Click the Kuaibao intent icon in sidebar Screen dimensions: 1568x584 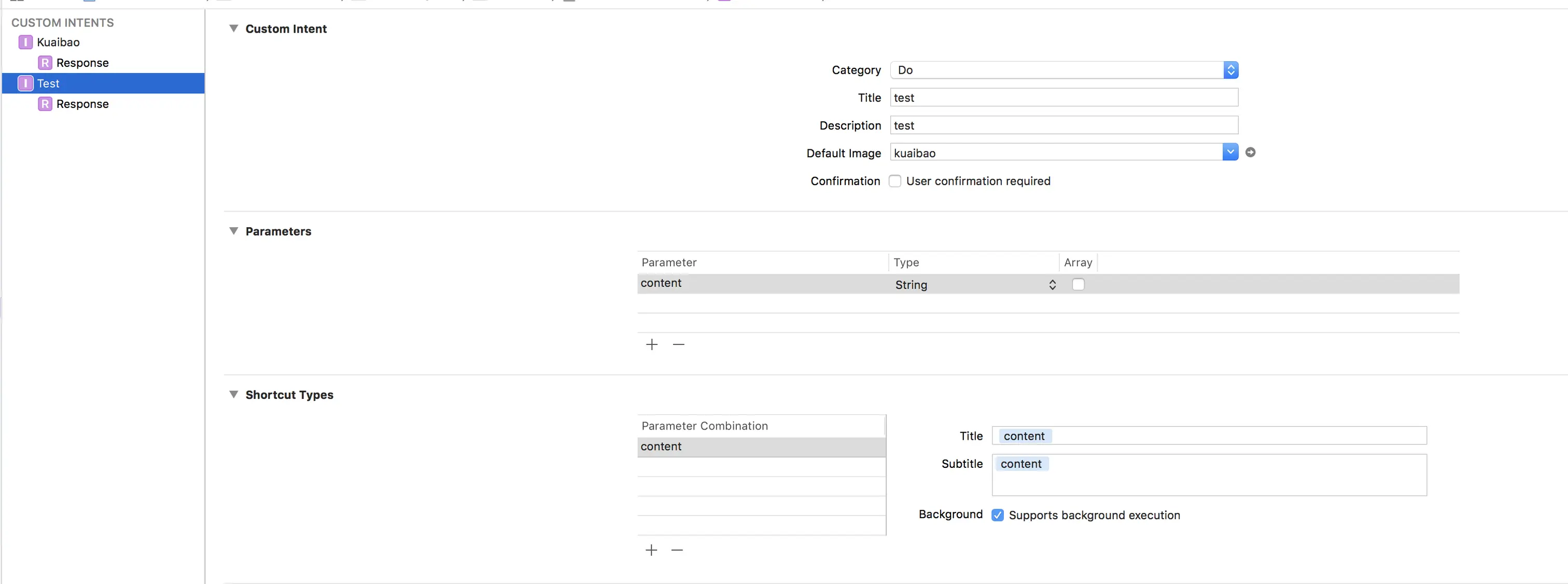(x=25, y=42)
